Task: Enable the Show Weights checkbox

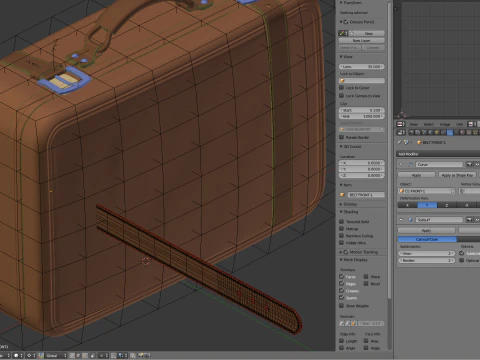Action: [x=341, y=306]
